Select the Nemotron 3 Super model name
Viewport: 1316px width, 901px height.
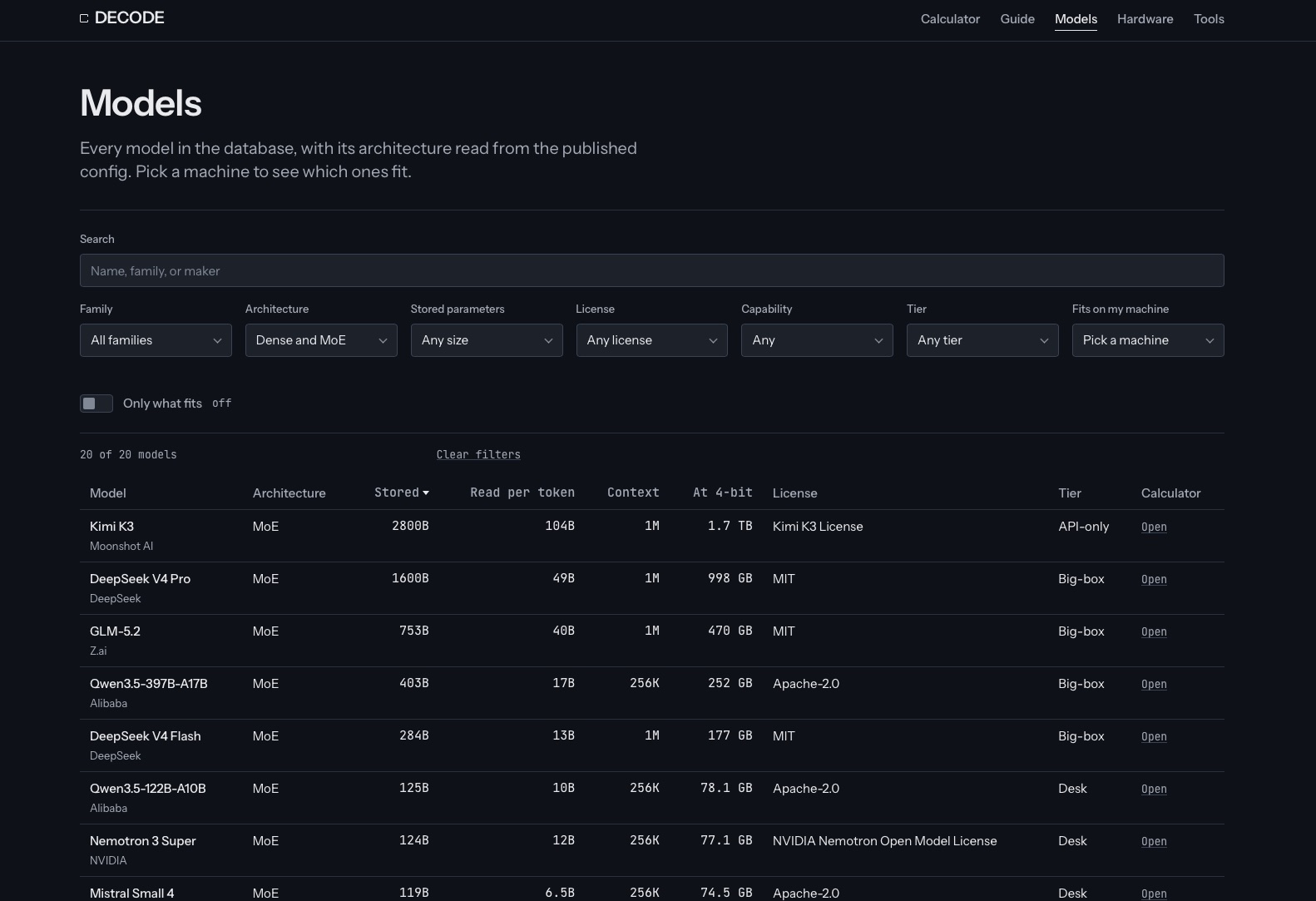click(x=143, y=840)
